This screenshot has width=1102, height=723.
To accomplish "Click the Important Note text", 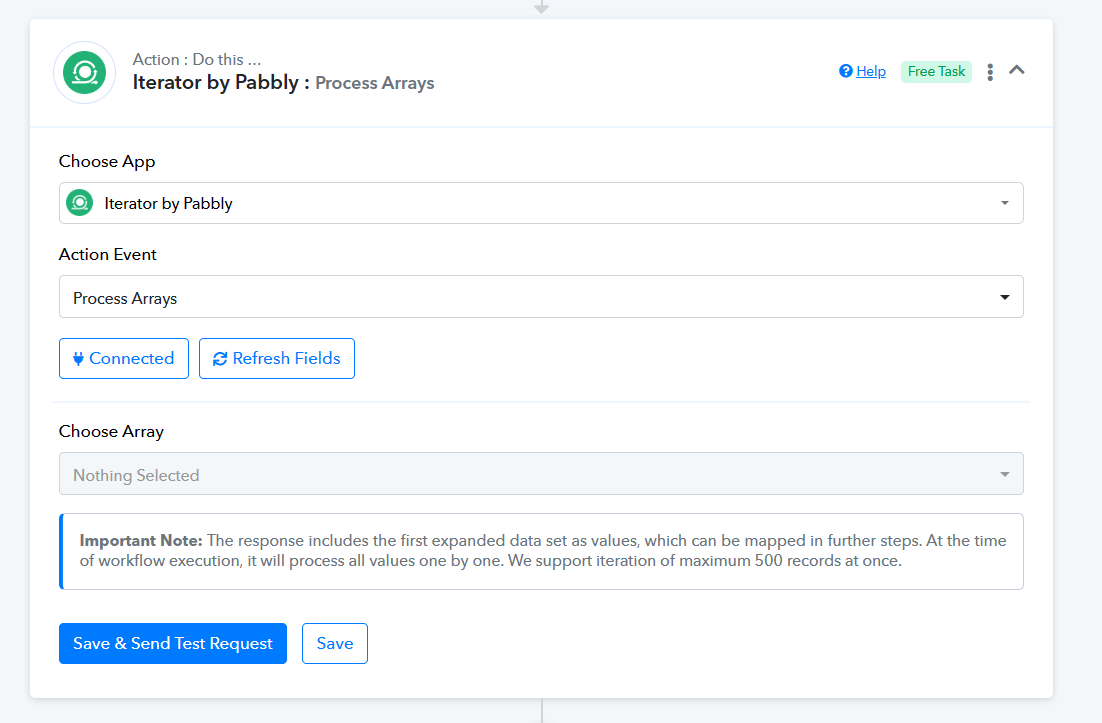I will [542, 551].
